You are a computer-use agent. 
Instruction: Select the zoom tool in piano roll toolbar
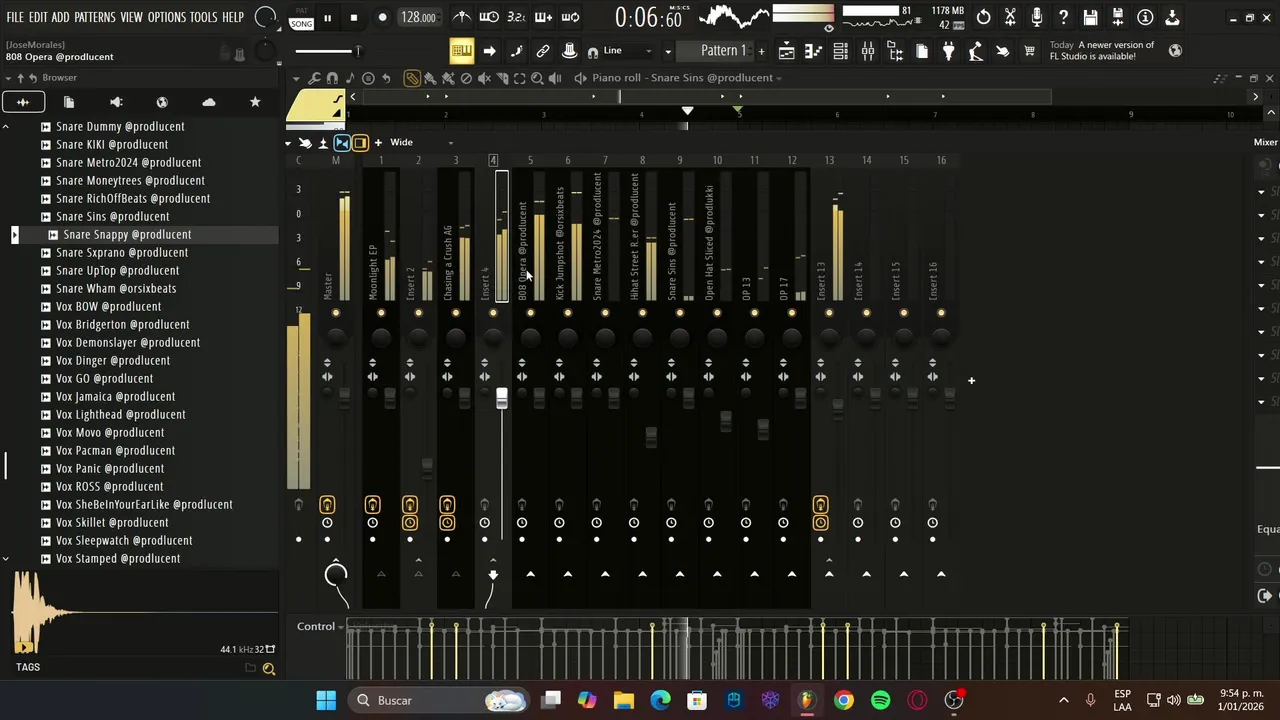pyautogui.click(x=537, y=78)
